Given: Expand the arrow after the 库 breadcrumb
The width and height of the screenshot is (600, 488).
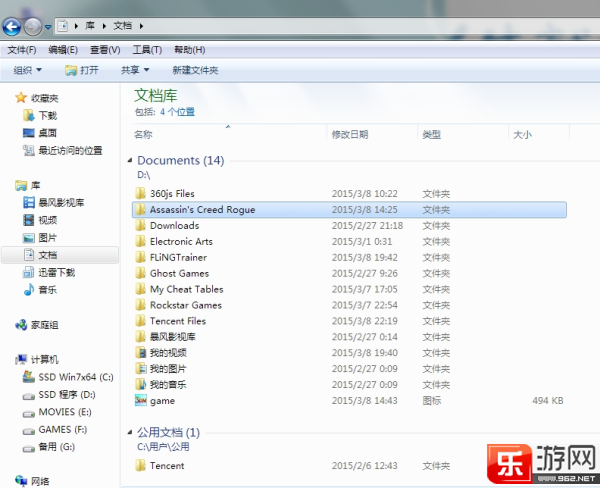Looking at the screenshot, I should (104, 26).
